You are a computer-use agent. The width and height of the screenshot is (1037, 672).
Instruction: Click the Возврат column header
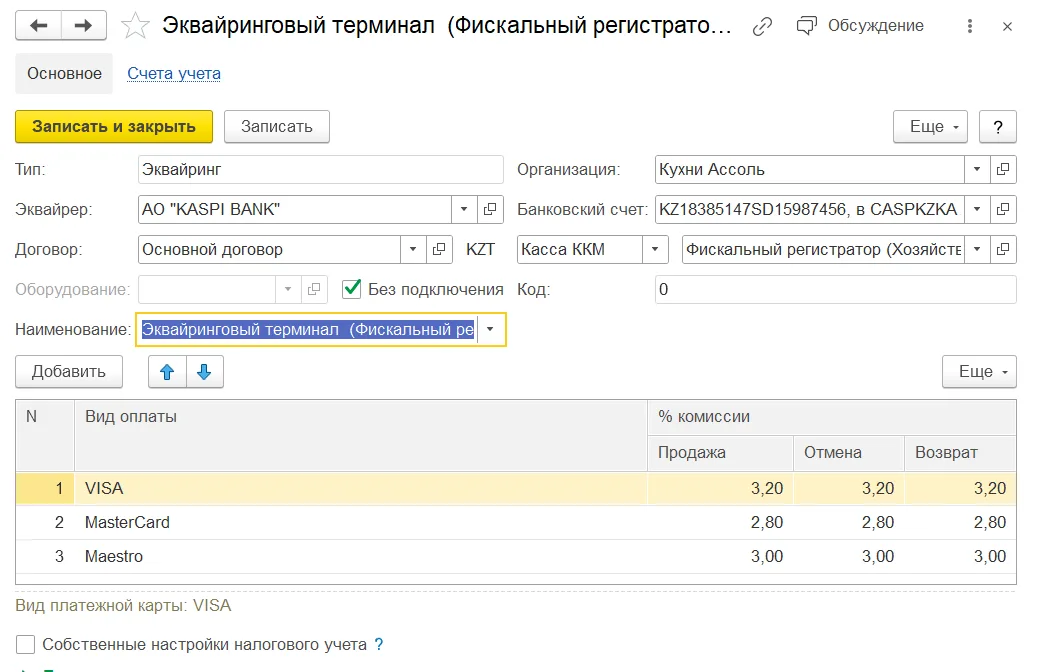click(x=960, y=452)
